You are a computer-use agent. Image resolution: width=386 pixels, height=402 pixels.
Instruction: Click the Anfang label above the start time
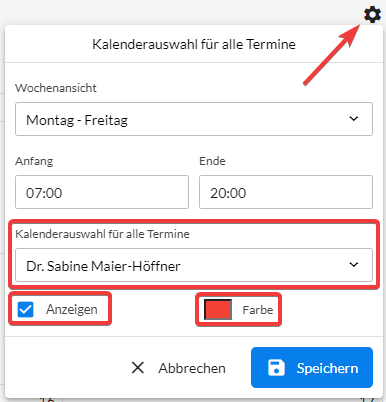click(34, 161)
